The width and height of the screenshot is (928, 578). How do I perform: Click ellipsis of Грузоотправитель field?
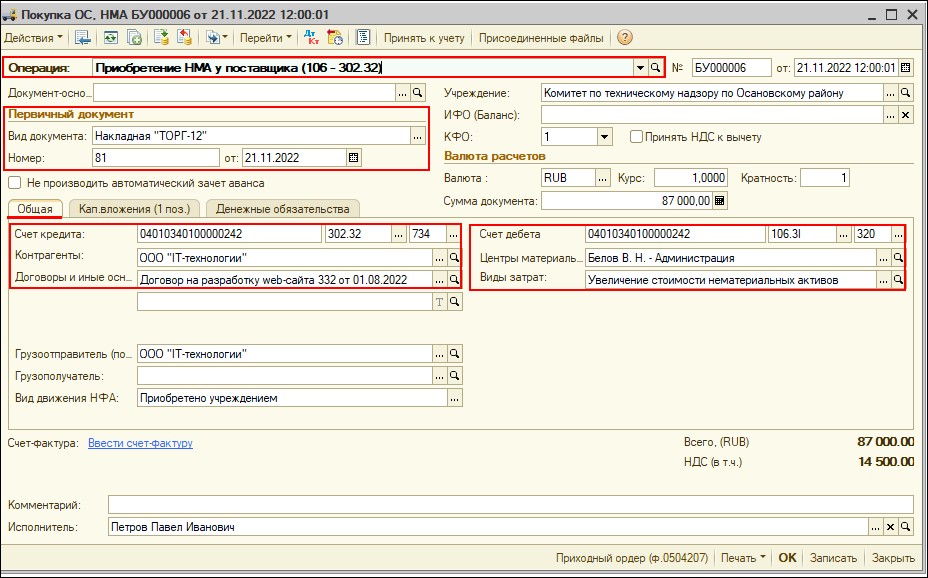coord(439,354)
